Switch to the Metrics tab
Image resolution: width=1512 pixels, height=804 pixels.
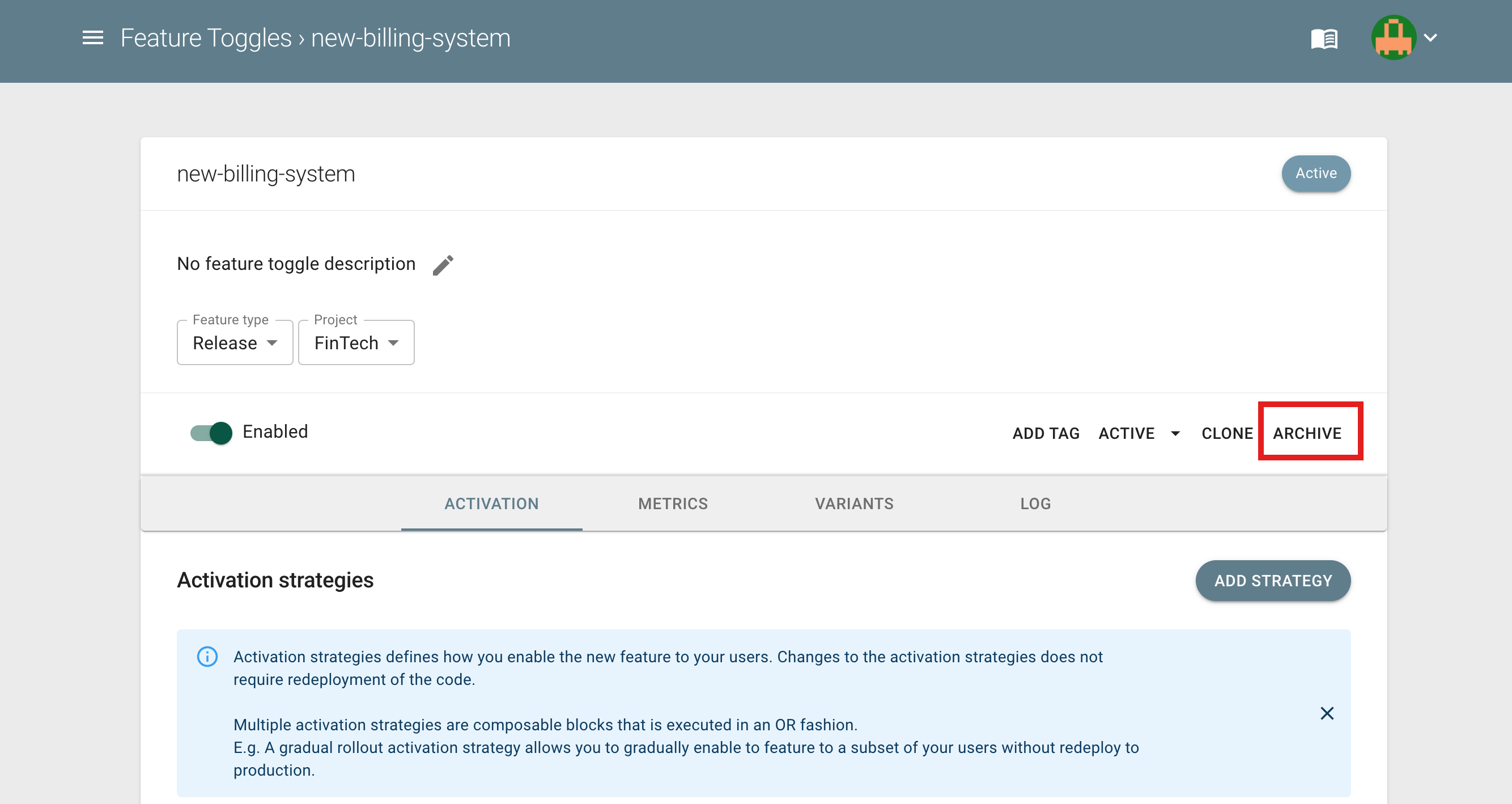[673, 504]
